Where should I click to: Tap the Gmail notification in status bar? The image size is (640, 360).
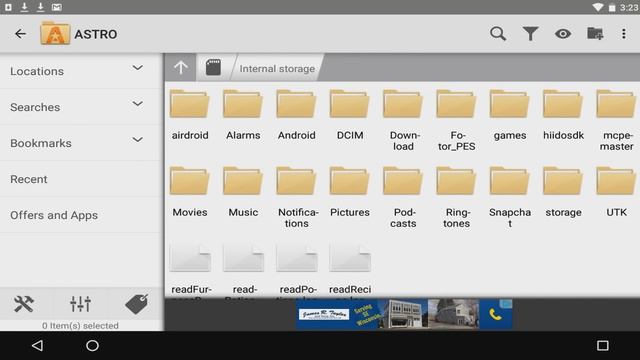[x=57, y=7]
